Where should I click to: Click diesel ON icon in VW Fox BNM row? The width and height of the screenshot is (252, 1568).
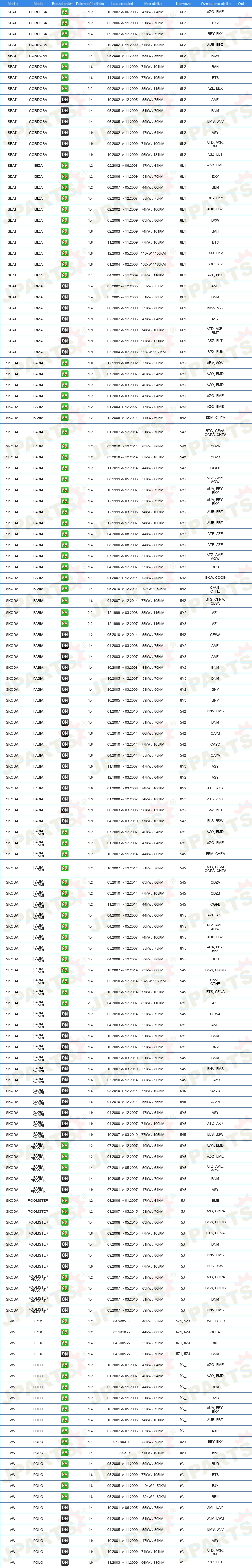click(64, 1354)
